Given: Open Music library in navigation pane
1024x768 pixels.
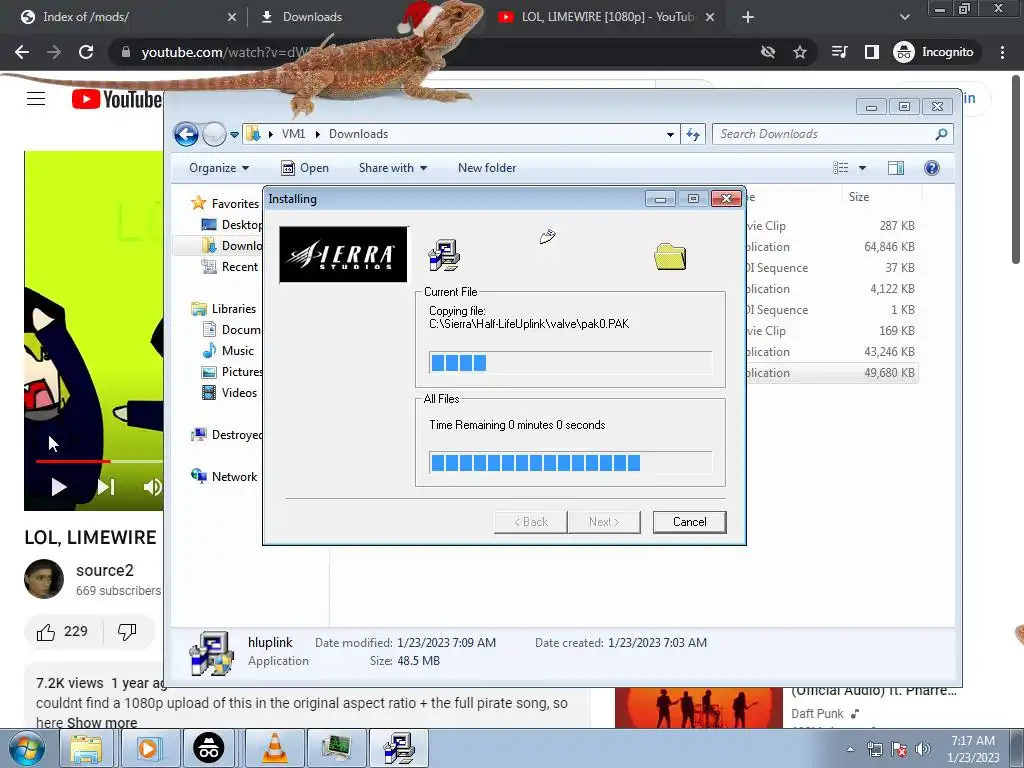Looking at the screenshot, I should tap(228, 351).
